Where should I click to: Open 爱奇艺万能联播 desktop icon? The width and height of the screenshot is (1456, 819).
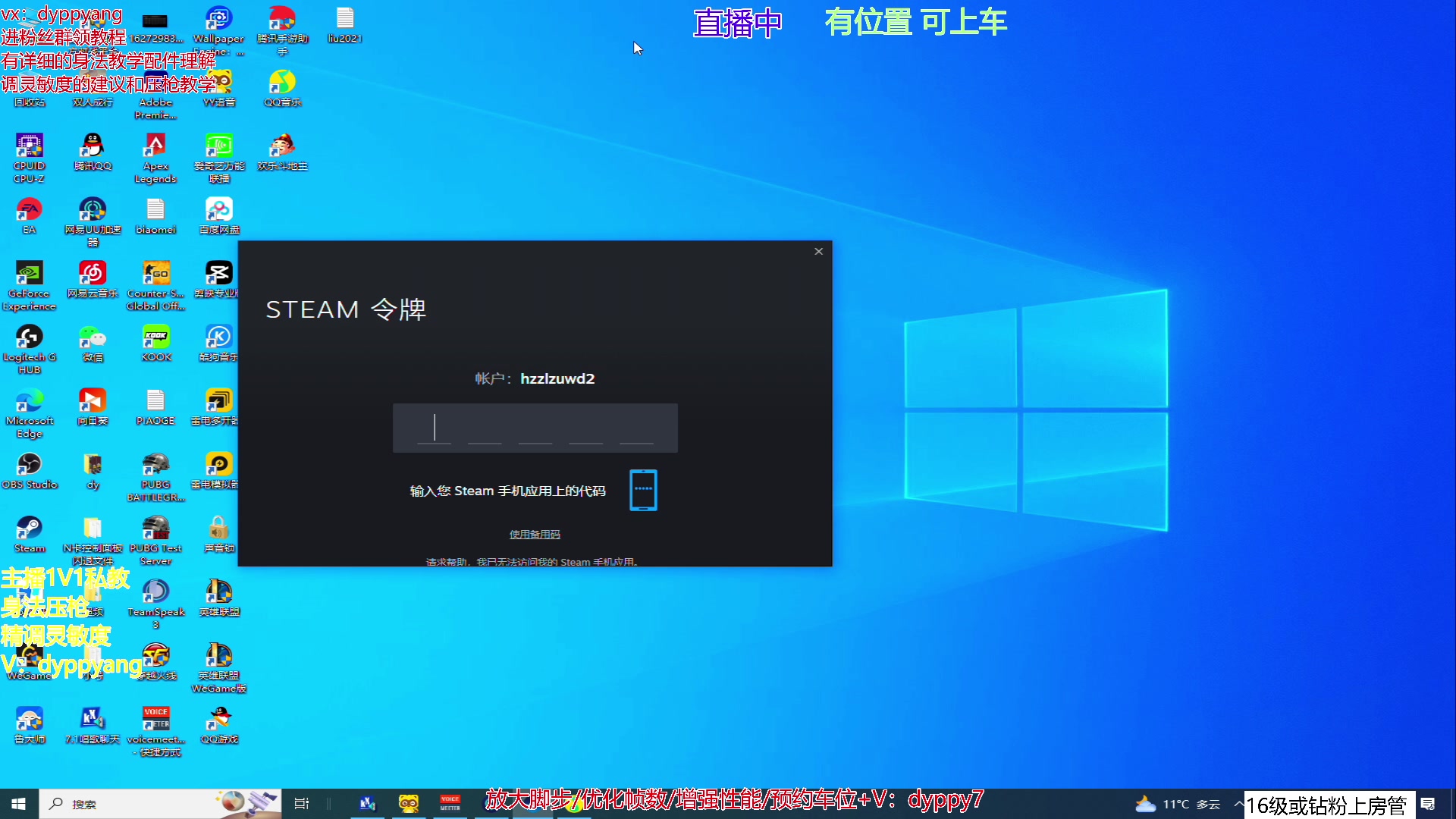pyautogui.click(x=219, y=158)
